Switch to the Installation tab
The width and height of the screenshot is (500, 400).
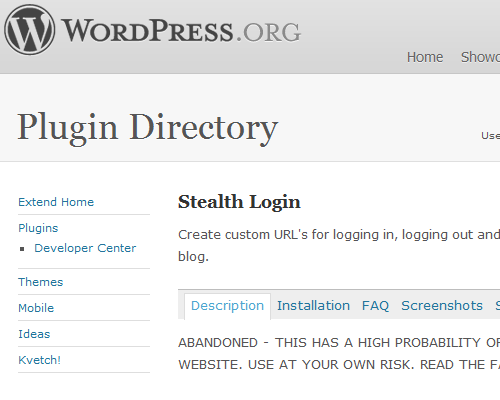click(x=313, y=306)
